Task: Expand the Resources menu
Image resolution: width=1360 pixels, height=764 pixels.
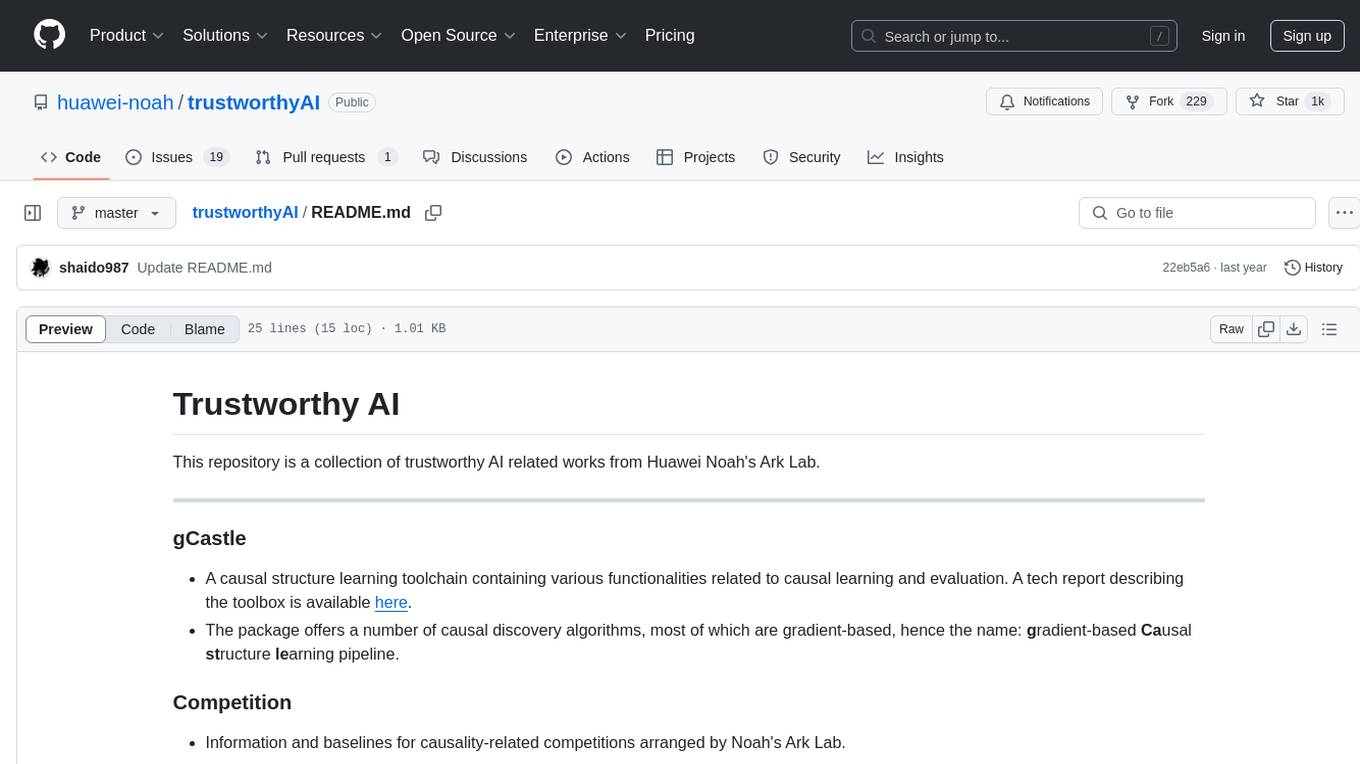Action: click(334, 35)
